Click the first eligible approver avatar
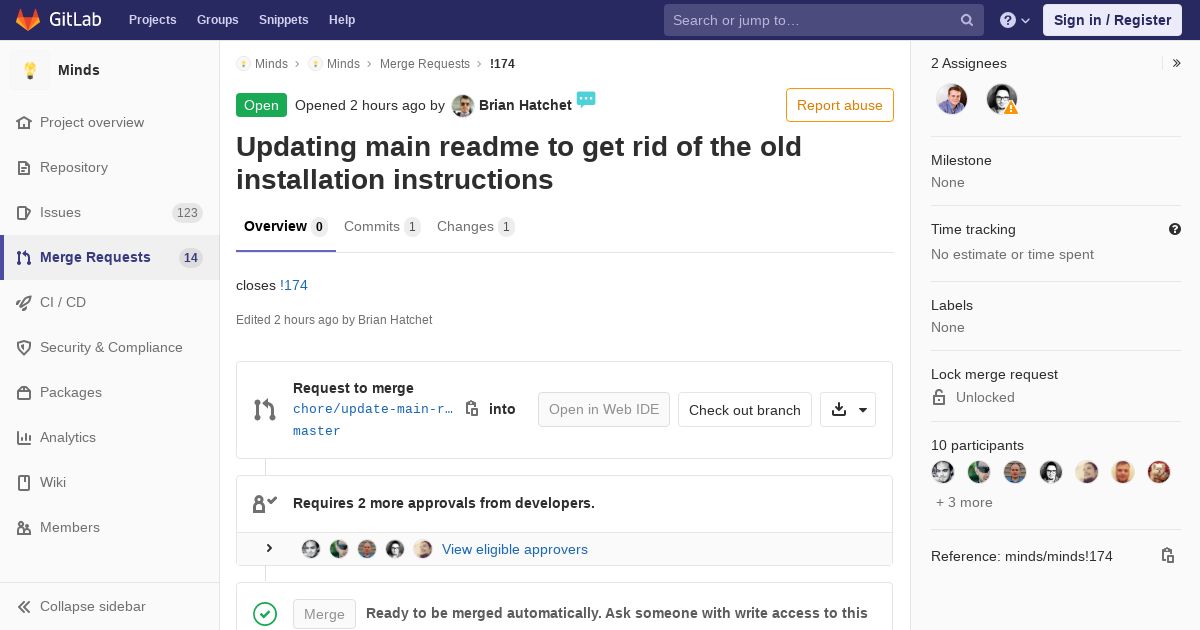The image size is (1200, 630). point(311,549)
